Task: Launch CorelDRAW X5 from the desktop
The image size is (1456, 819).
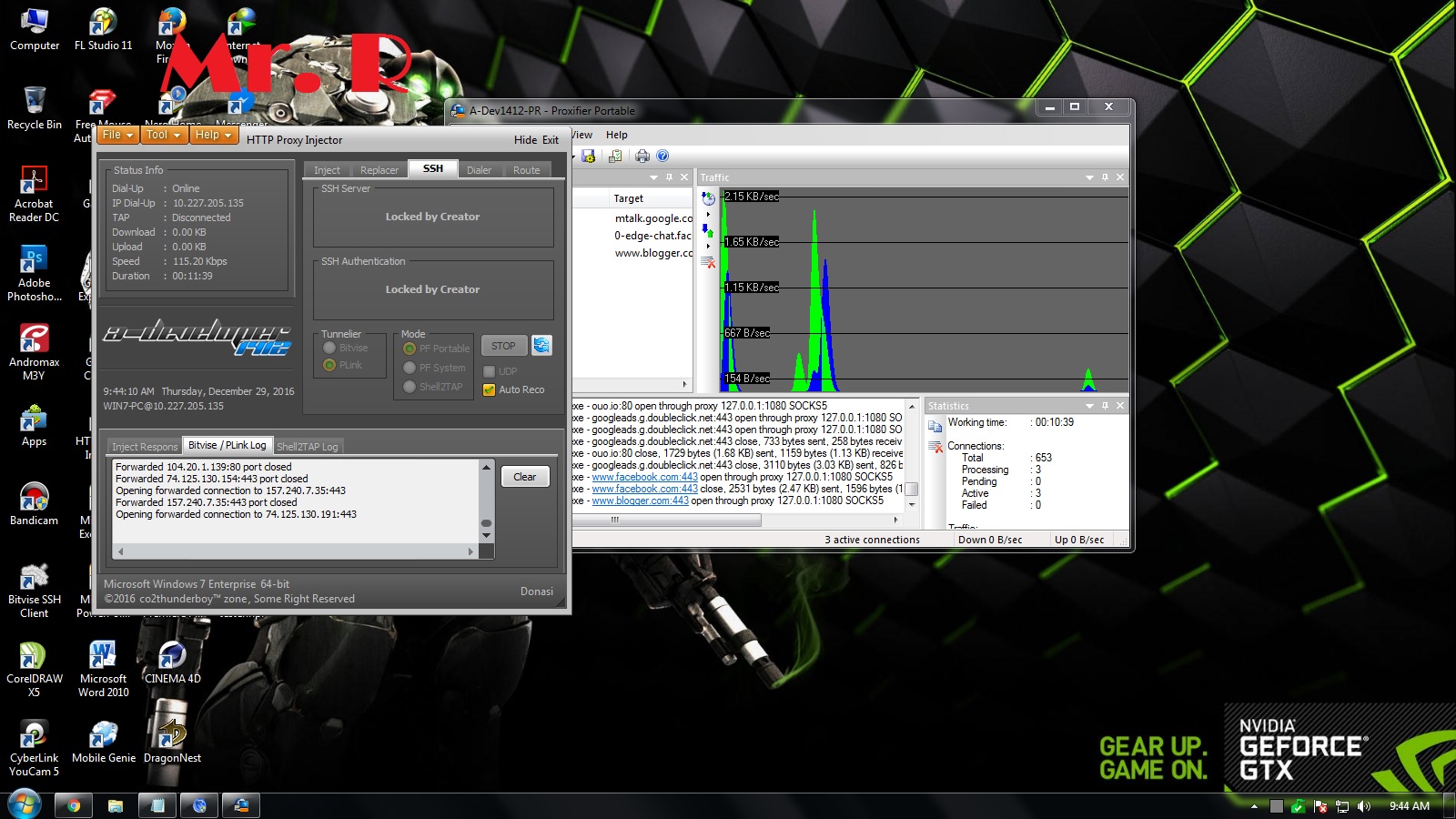Action: pyautogui.click(x=34, y=669)
